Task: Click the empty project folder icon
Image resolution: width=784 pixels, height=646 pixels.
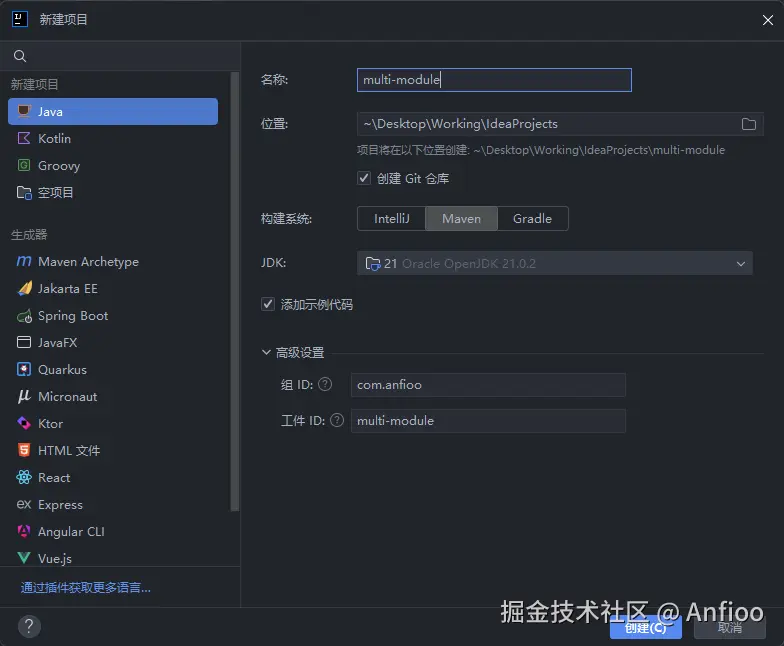Action: point(24,192)
